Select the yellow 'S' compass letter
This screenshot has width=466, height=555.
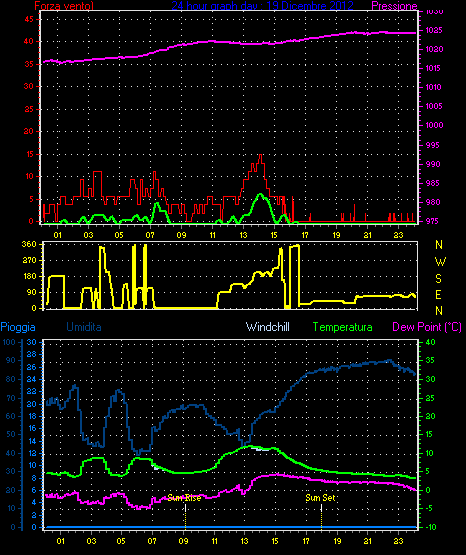(438, 279)
